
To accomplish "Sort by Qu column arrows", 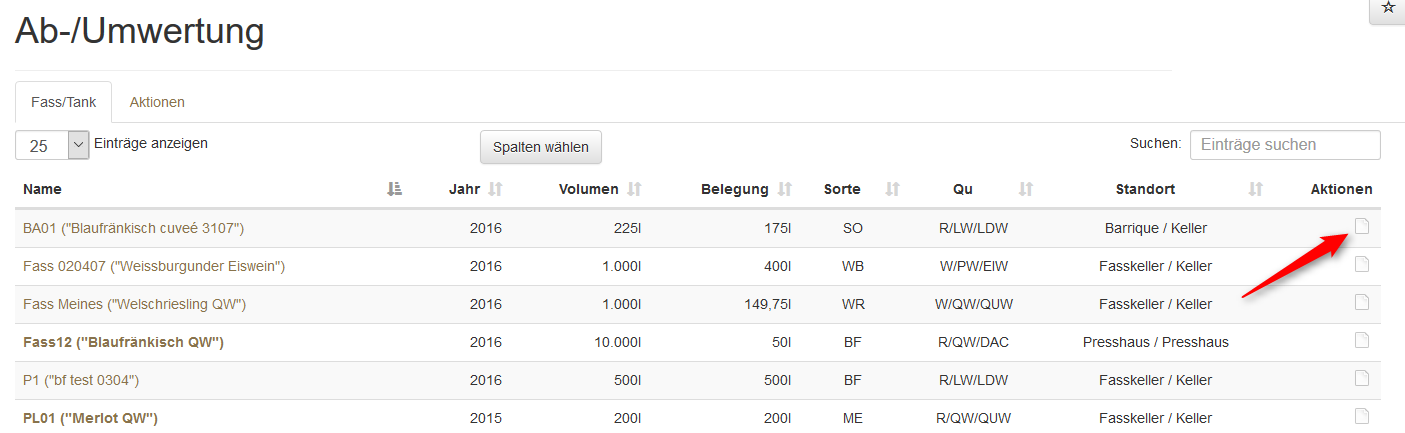I will click(1025, 189).
